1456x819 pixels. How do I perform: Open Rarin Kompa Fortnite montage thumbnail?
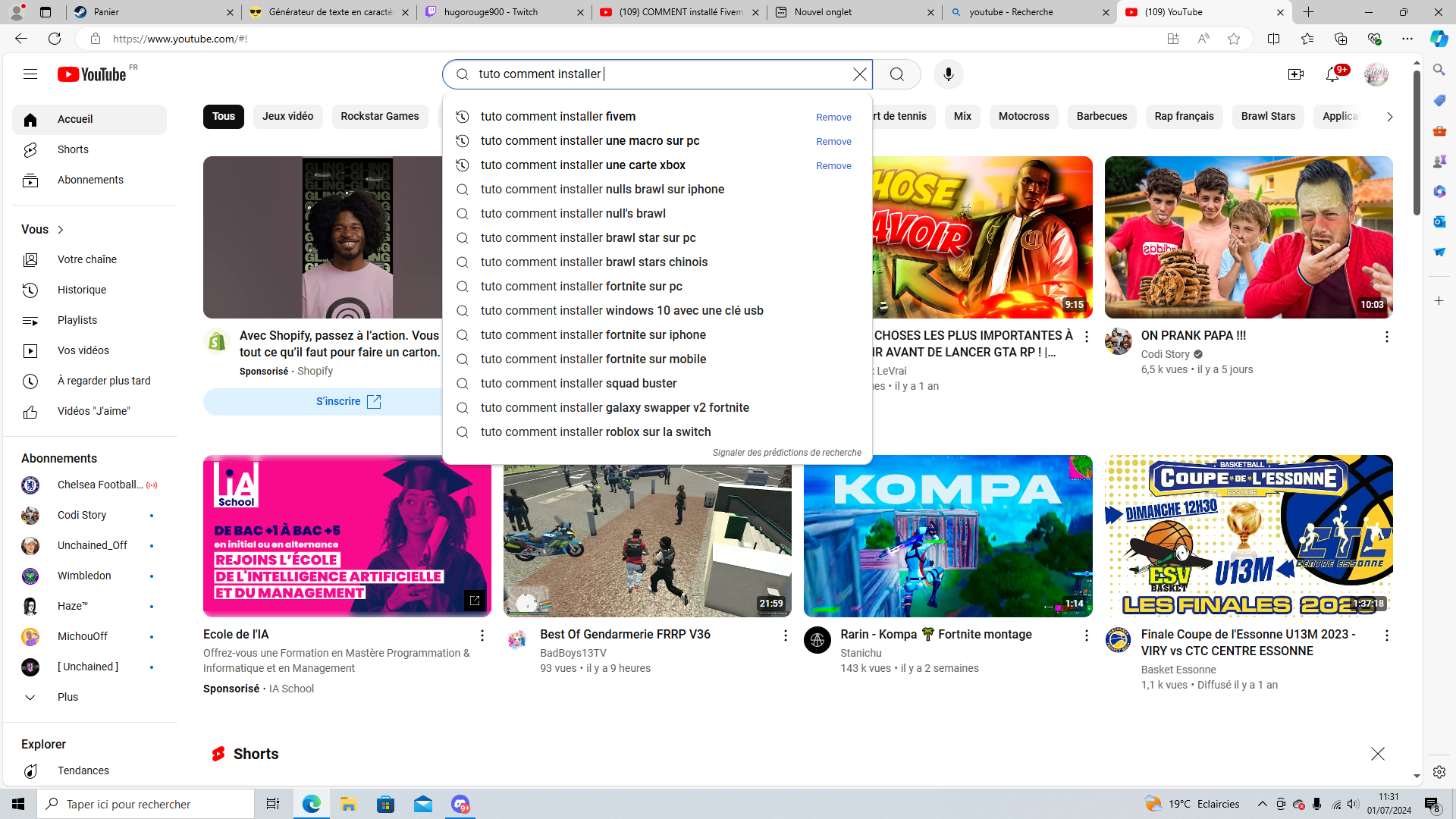(948, 536)
